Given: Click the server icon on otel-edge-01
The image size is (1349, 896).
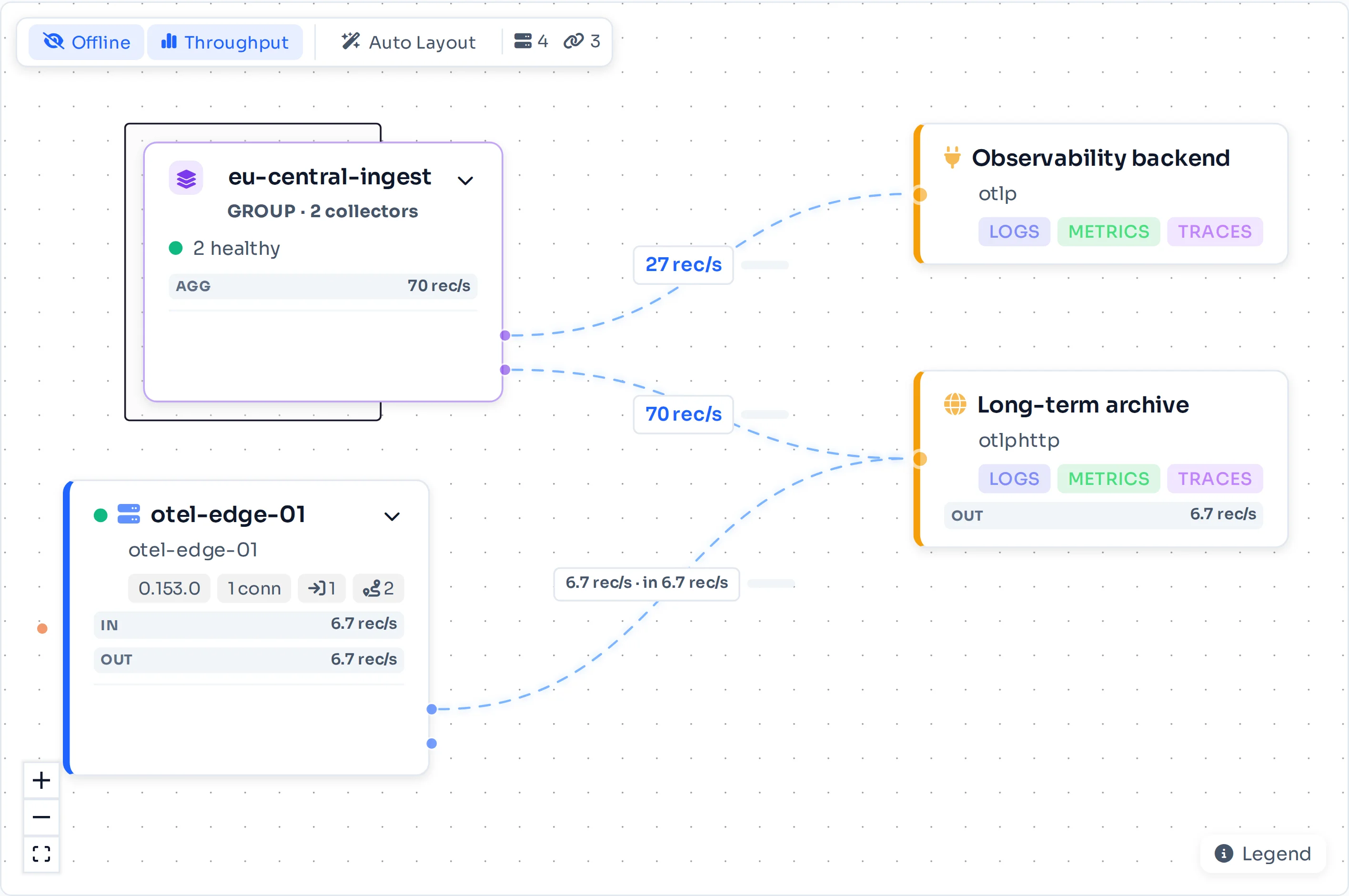Looking at the screenshot, I should click(129, 513).
